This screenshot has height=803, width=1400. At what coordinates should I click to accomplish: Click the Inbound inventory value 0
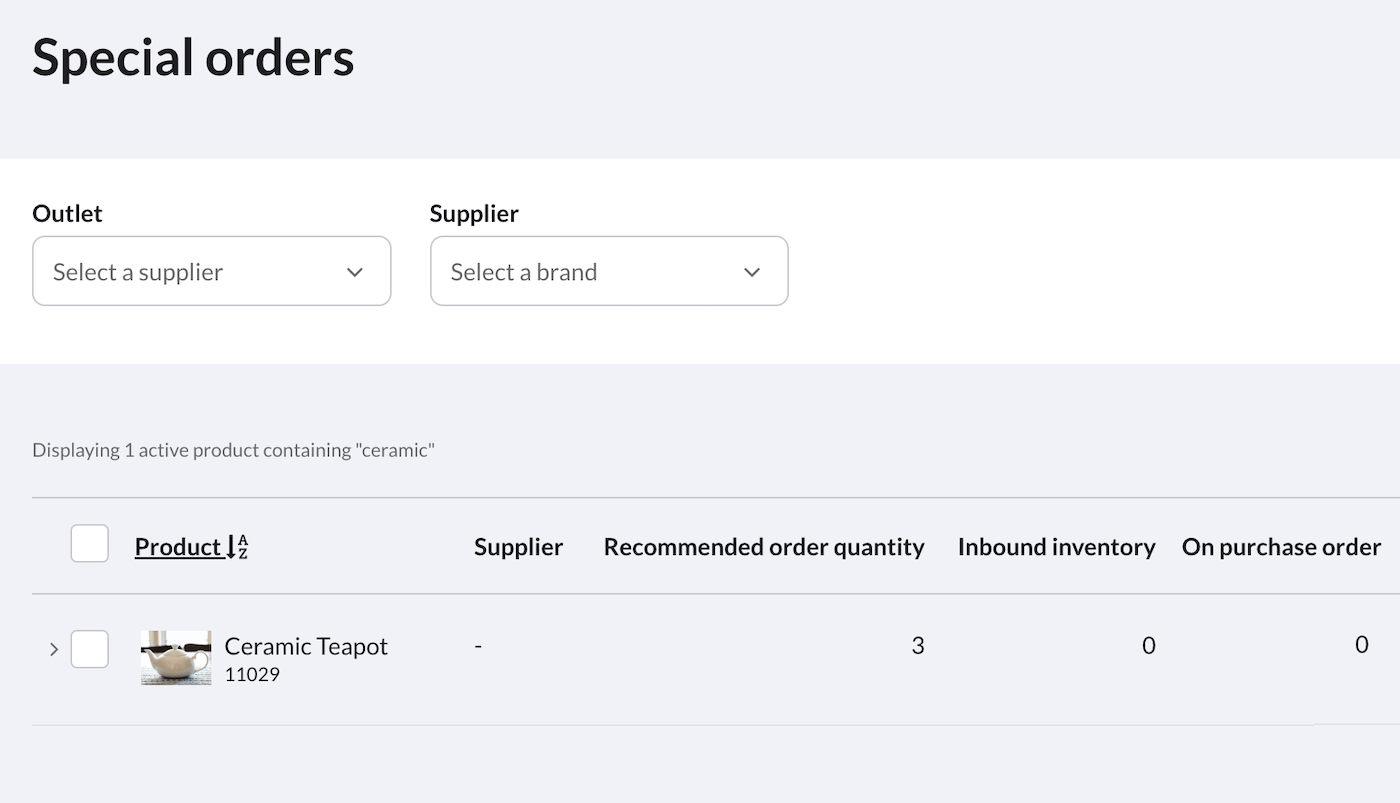click(x=1149, y=646)
